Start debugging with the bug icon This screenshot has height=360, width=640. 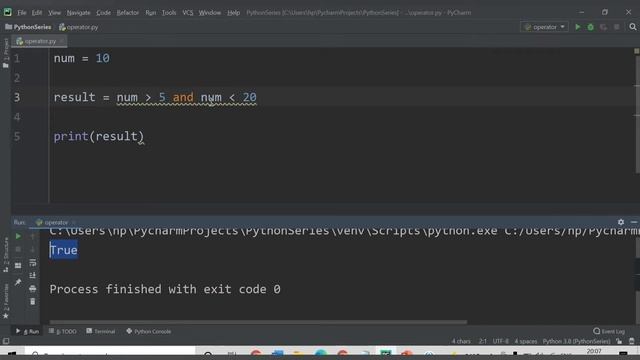591,27
